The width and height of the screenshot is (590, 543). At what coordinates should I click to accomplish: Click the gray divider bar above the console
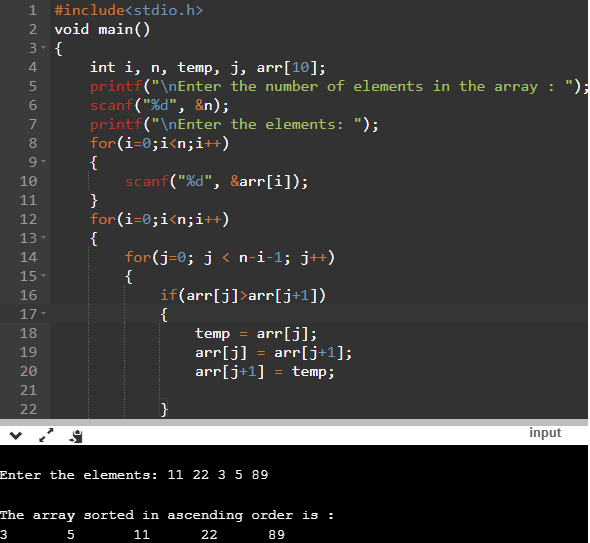294,422
